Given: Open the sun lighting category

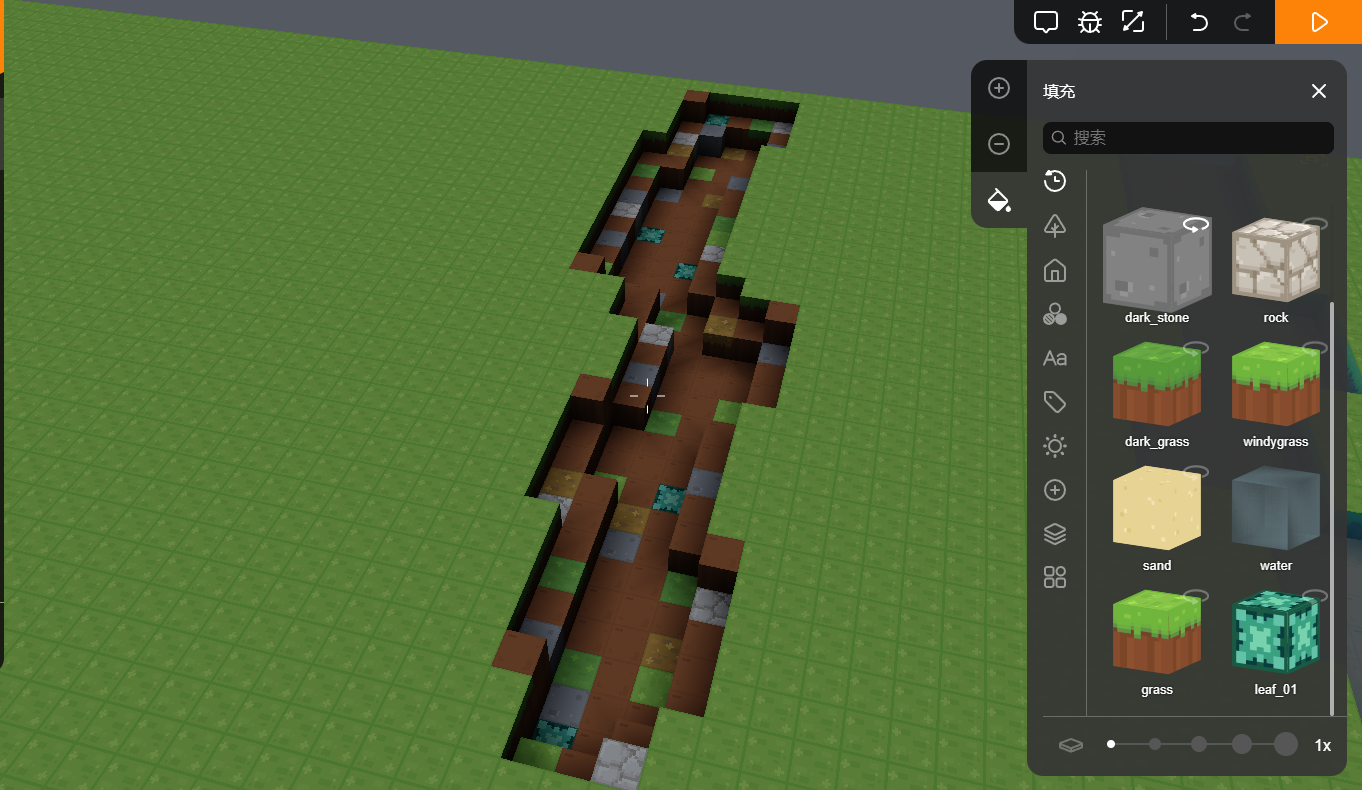Looking at the screenshot, I should [x=1055, y=446].
